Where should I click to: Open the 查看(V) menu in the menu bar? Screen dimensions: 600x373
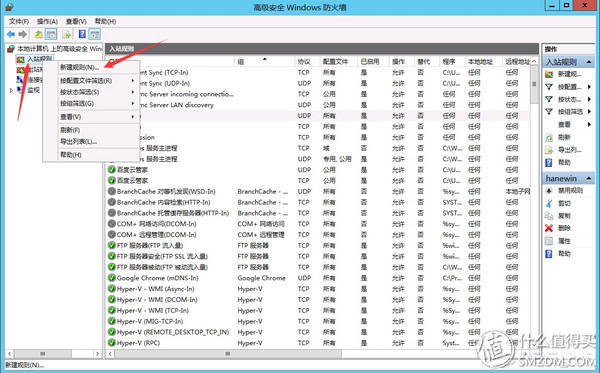click(76, 21)
